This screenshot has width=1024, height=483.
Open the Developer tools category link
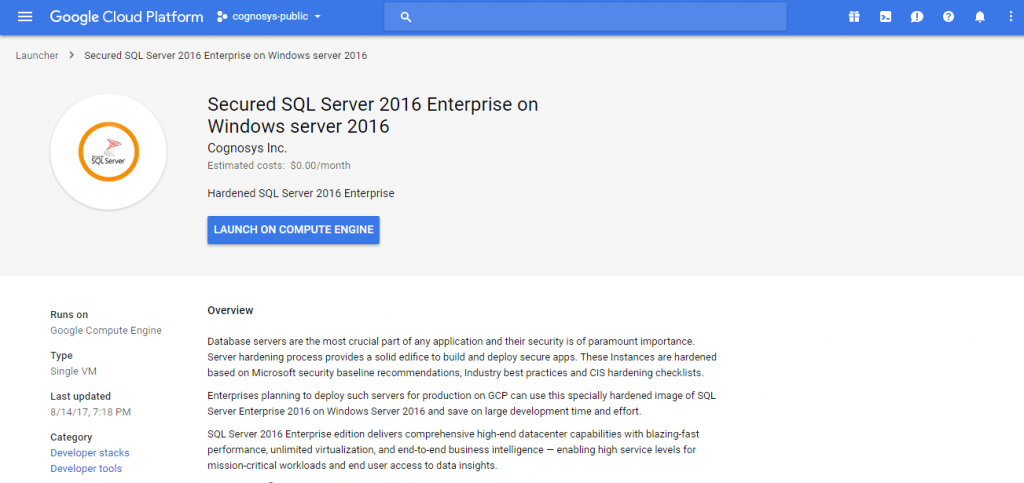click(x=88, y=469)
